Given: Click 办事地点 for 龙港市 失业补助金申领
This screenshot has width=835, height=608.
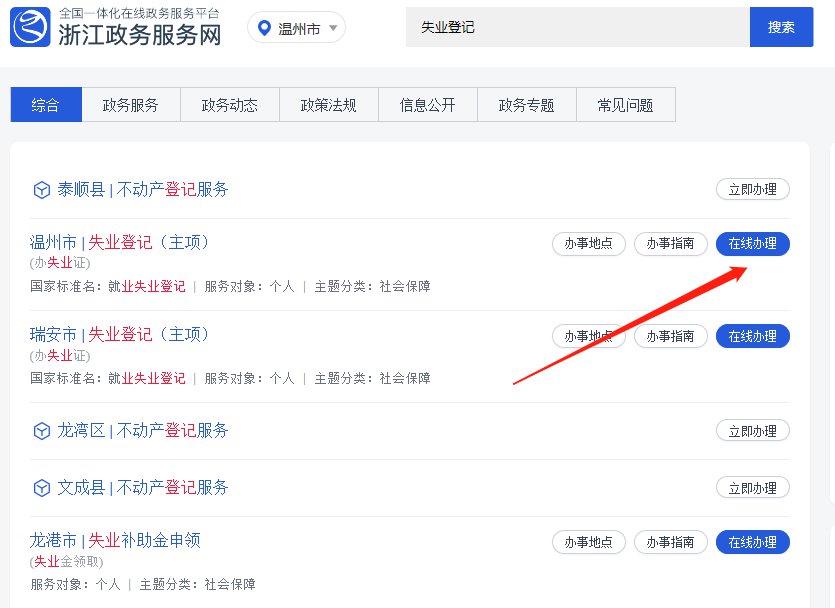Looking at the screenshot, I should 588,542.
